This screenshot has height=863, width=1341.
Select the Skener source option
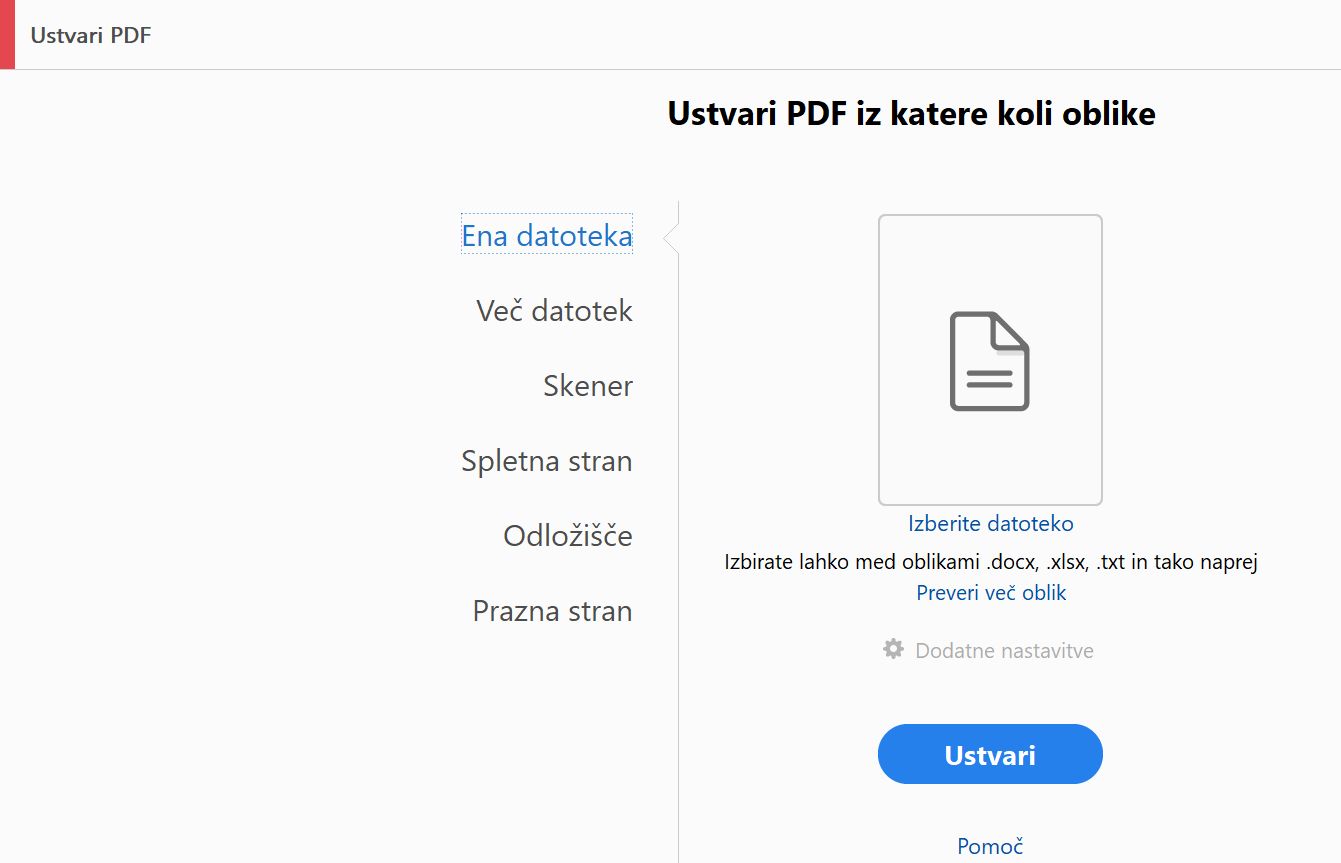click(588, 386)
